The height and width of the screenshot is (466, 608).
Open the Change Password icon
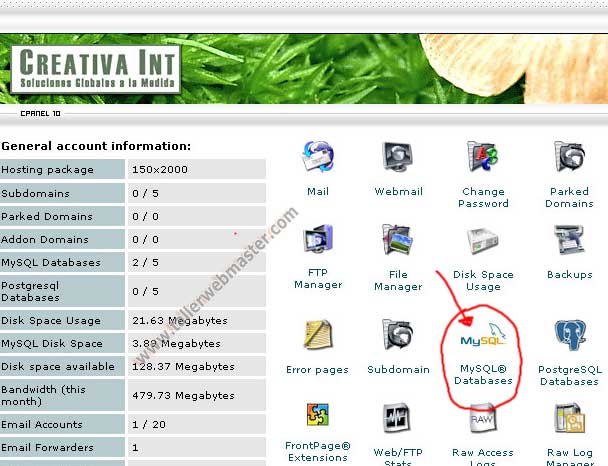tap(483, 159)
